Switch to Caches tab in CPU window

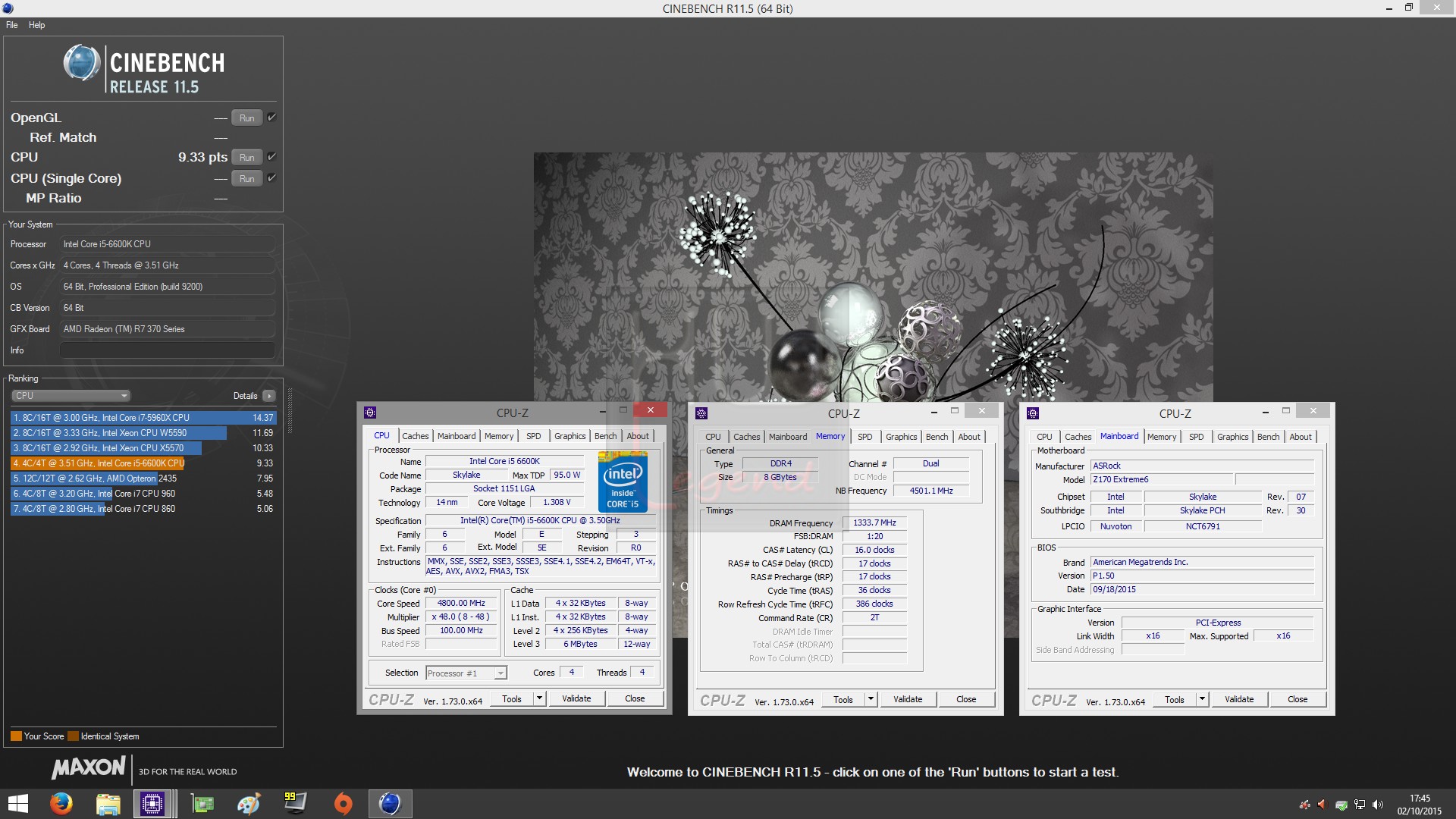coord(416,436)
